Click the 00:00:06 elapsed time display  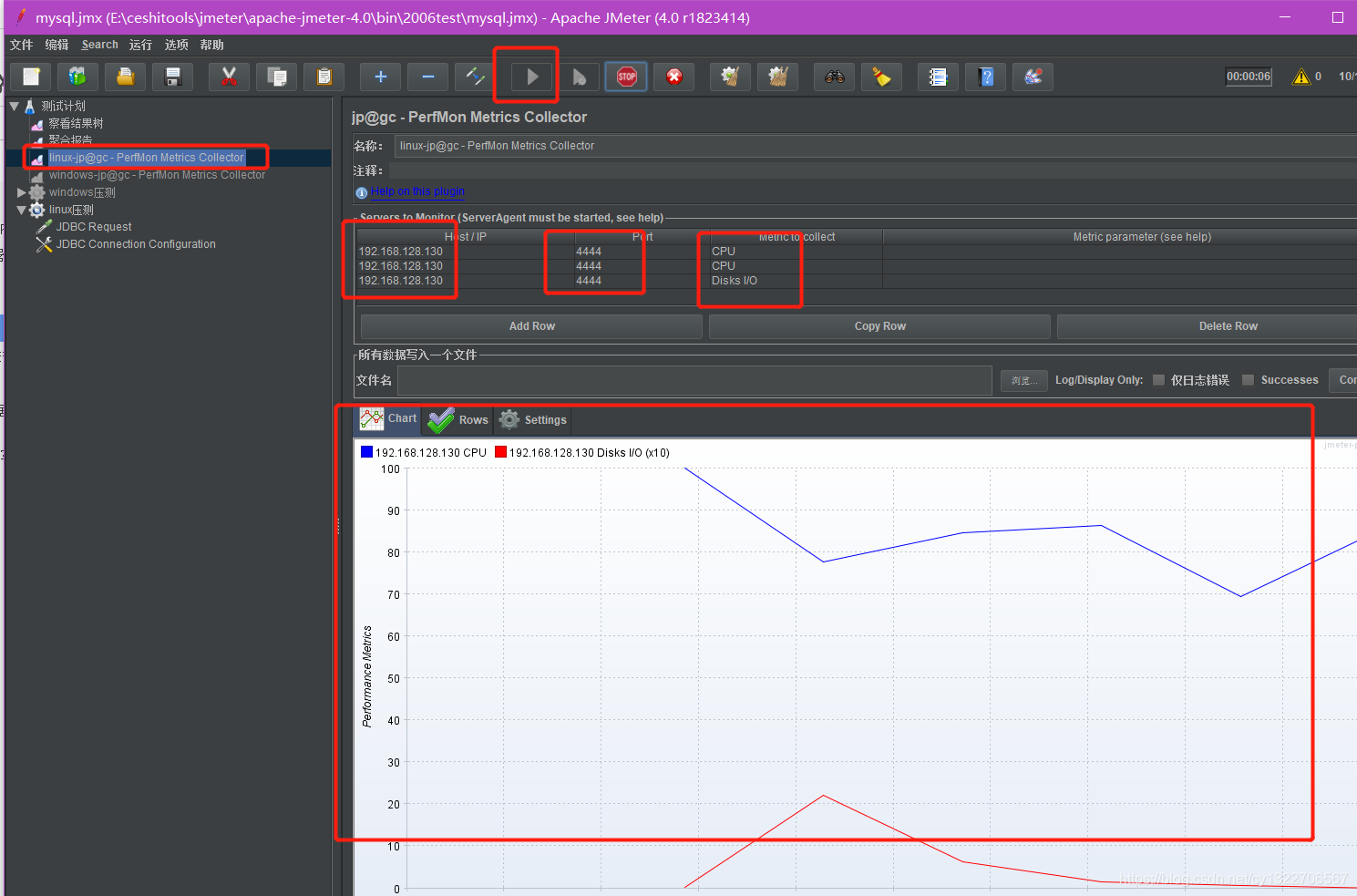pyautogui.click(x=1248, y=77)
